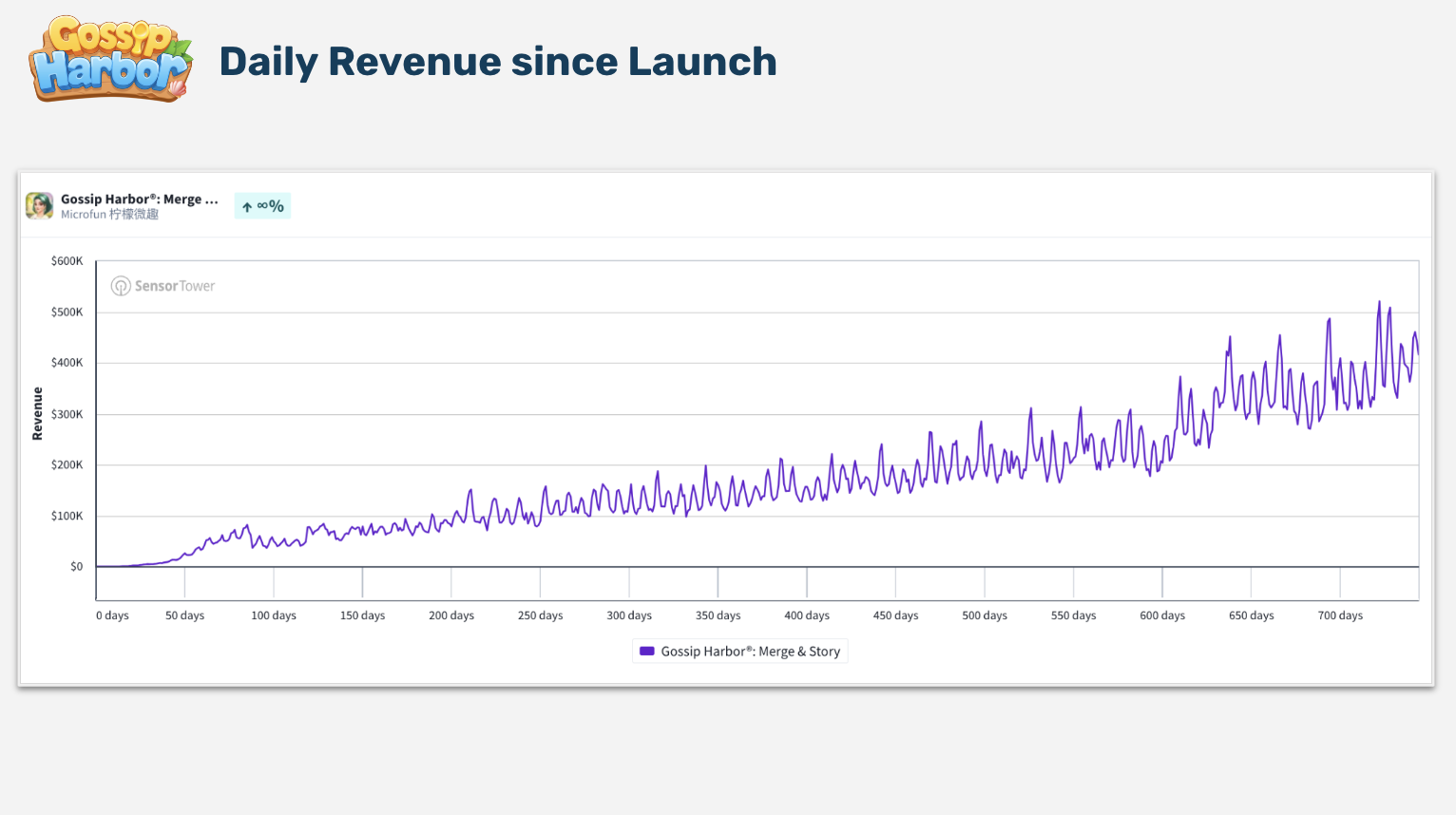Click the 'Gossip Harbor®: Merge ...' app title
1456x815 pixels.
[x=140, y=199]
